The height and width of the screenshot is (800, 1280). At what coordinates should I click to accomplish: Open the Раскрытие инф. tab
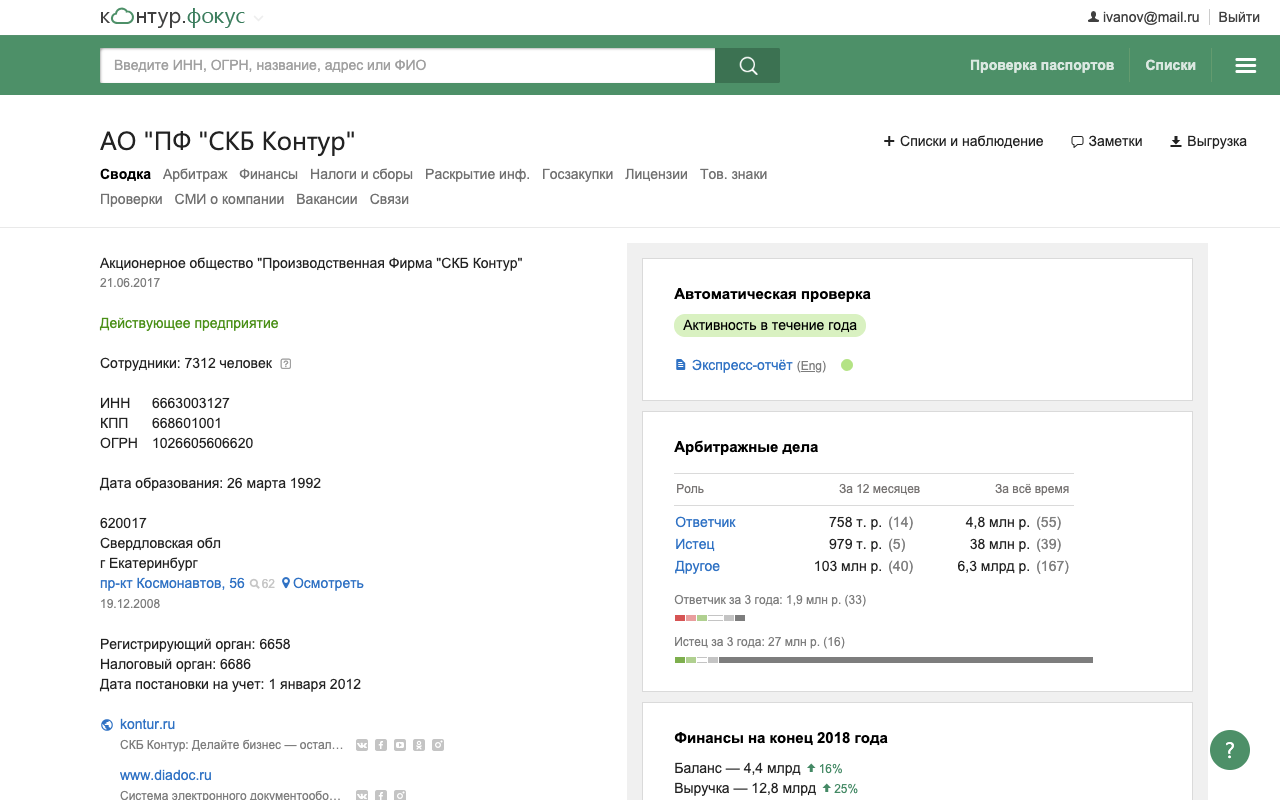[x=477, y=174]
